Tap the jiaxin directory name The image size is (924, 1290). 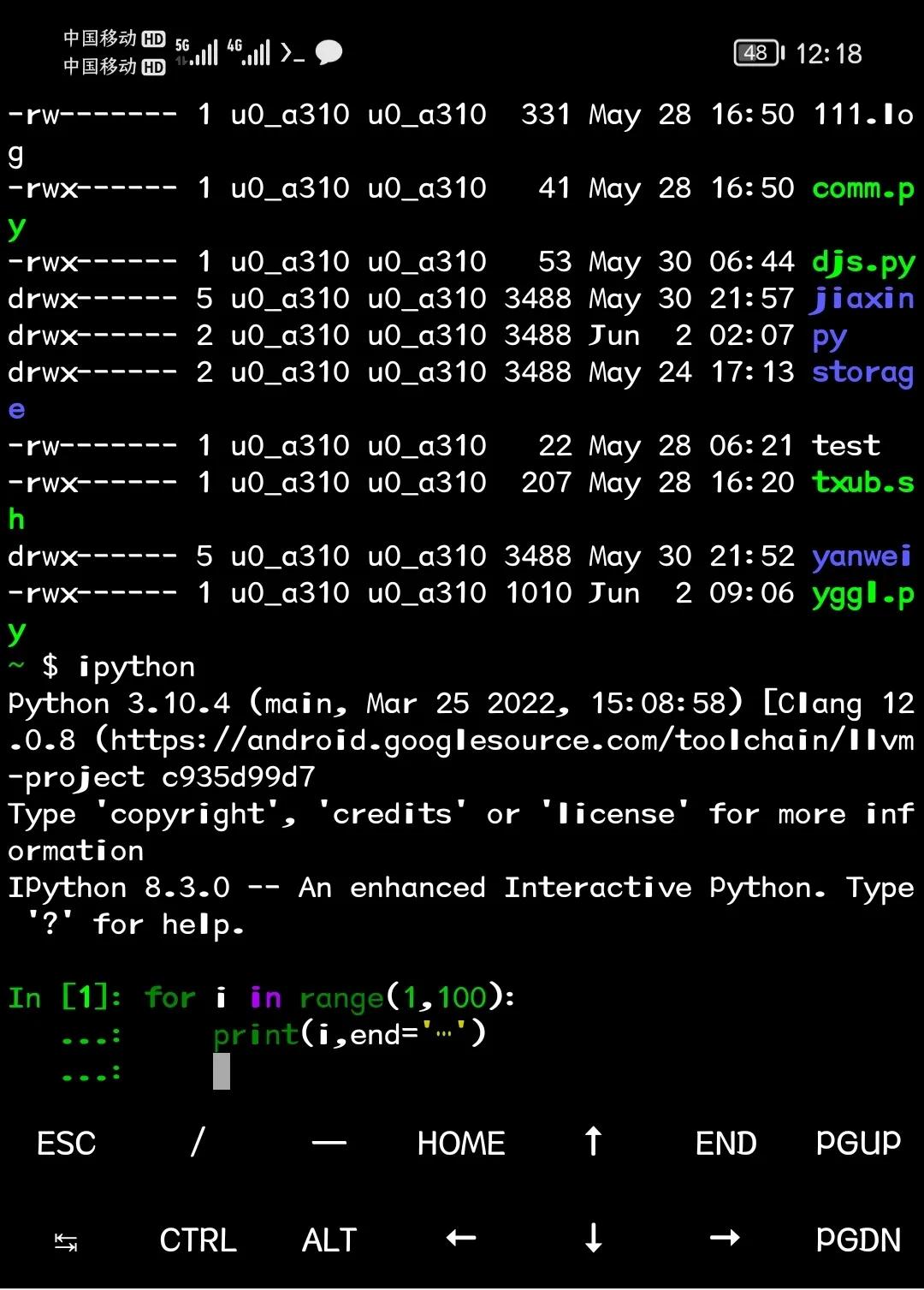coord(862,298)
